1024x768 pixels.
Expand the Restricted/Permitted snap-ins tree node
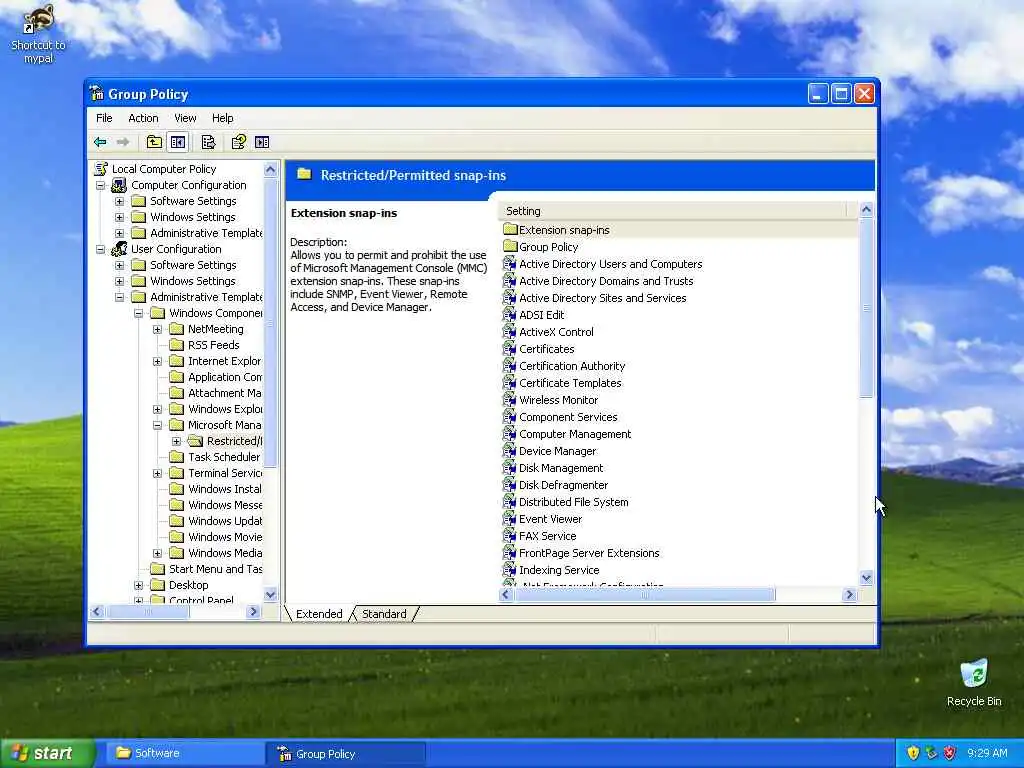pos(176,441)
